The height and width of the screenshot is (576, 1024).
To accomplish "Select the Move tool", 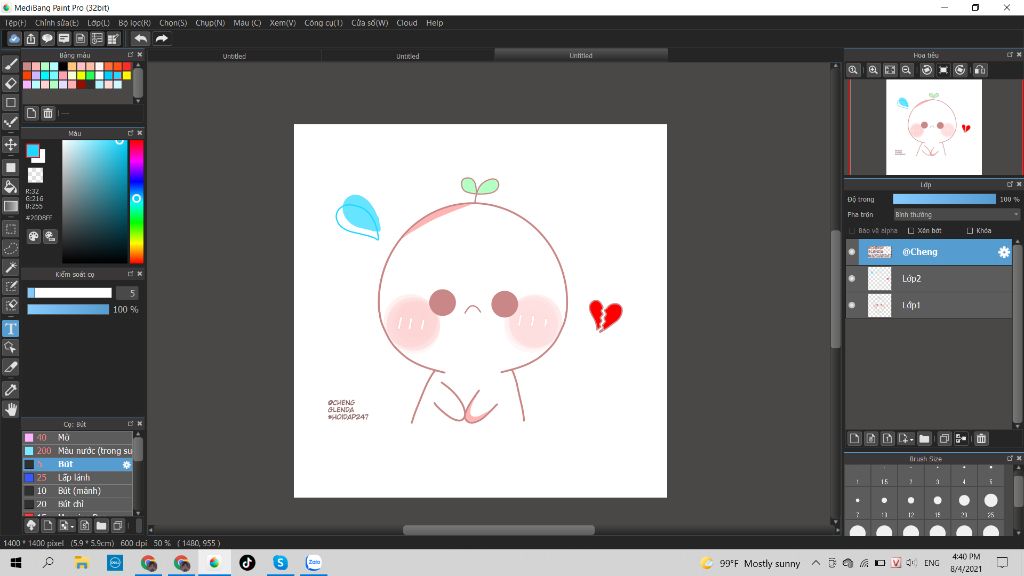I will [10, 144].
